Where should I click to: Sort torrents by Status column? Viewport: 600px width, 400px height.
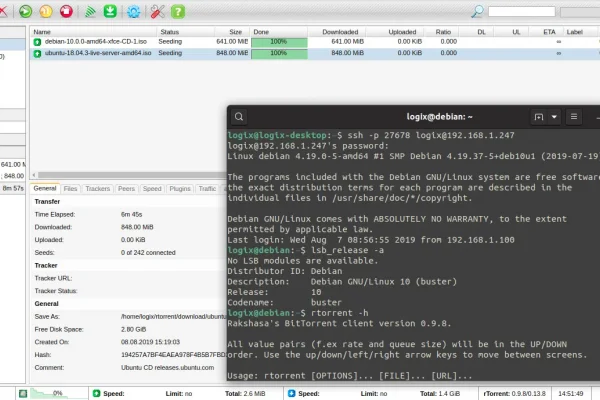click(x=185, y=32)
